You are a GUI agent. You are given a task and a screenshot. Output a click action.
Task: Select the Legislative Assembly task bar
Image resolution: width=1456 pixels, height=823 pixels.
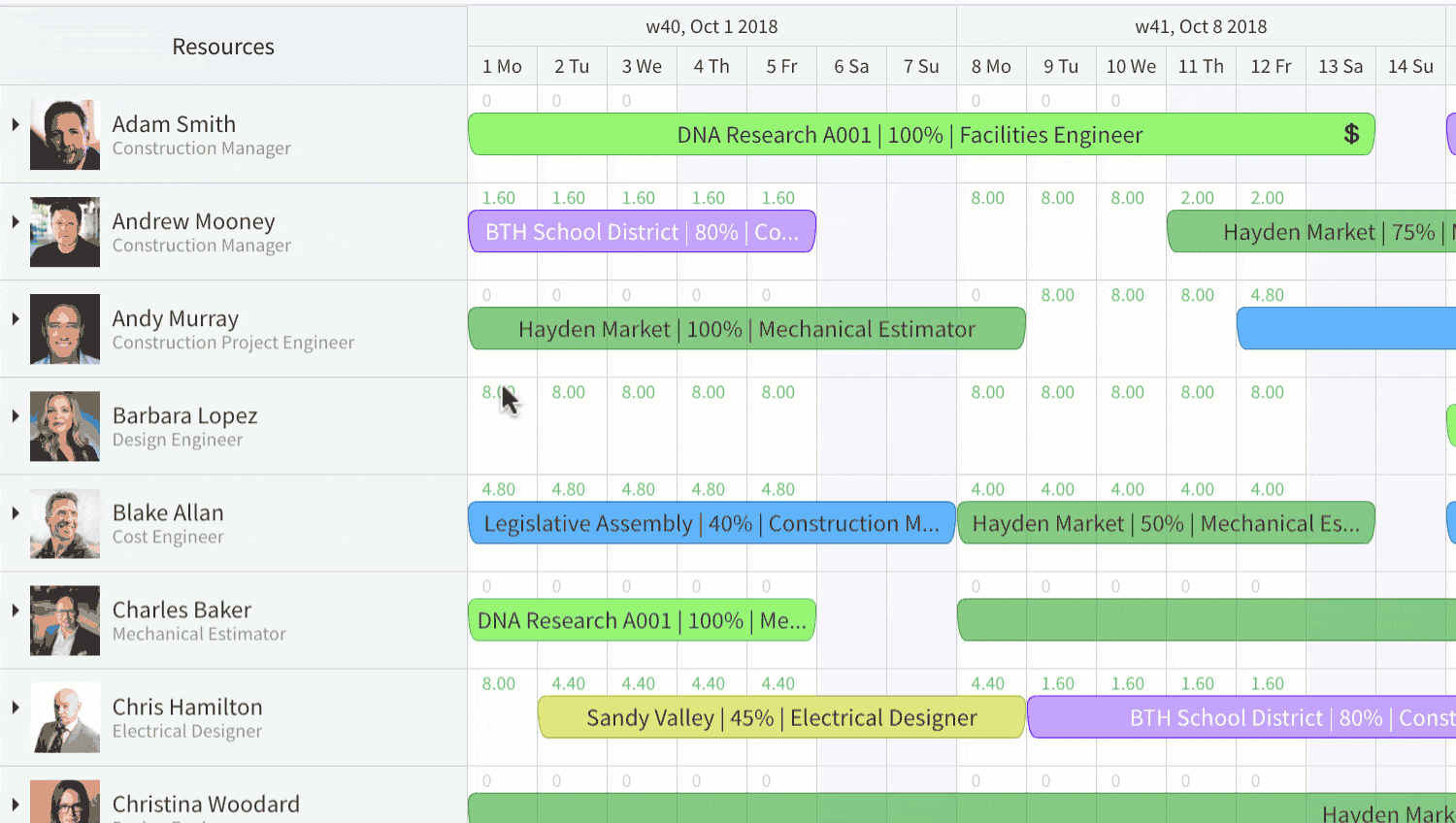tap(711, 522)
